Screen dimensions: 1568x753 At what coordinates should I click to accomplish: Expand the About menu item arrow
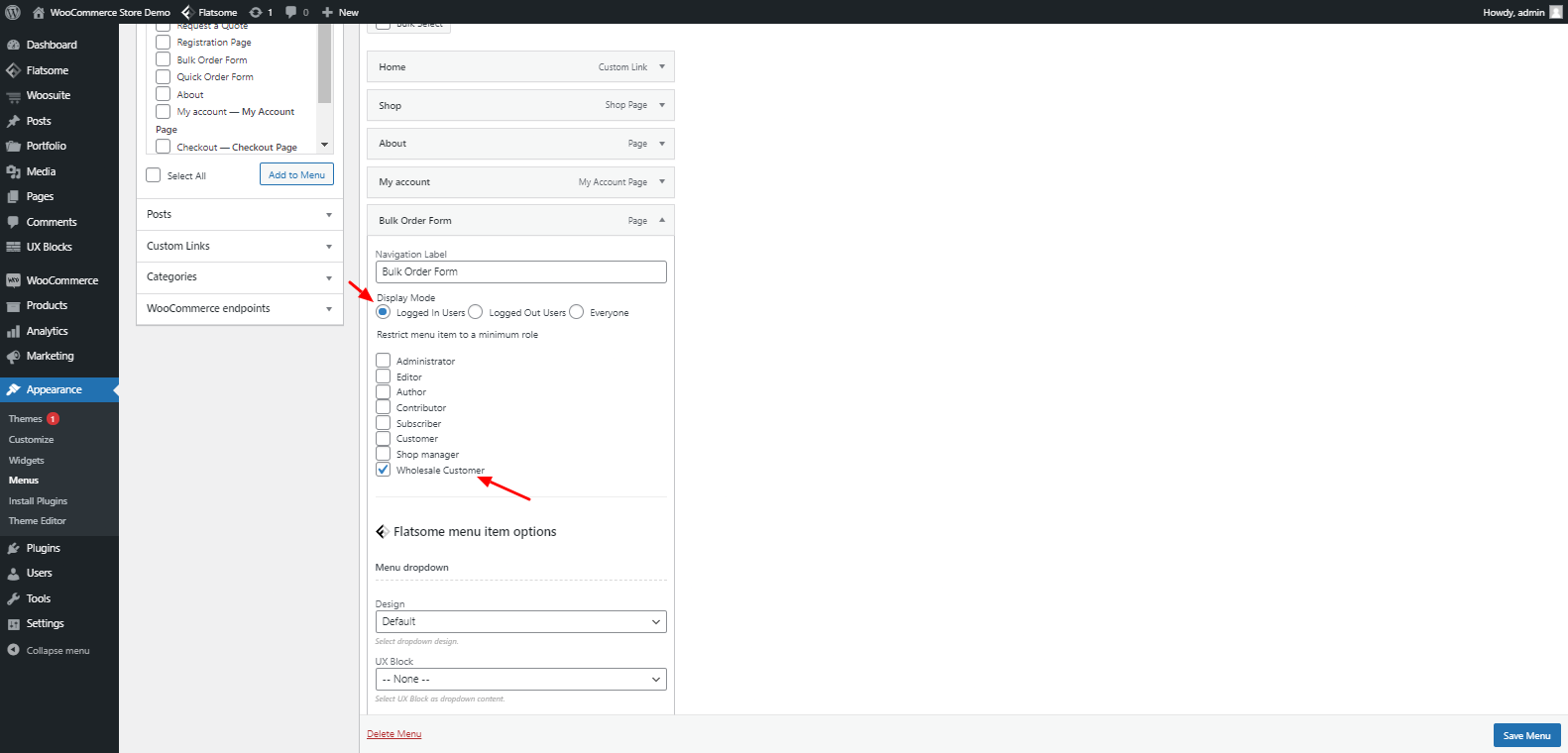(662, 144)
